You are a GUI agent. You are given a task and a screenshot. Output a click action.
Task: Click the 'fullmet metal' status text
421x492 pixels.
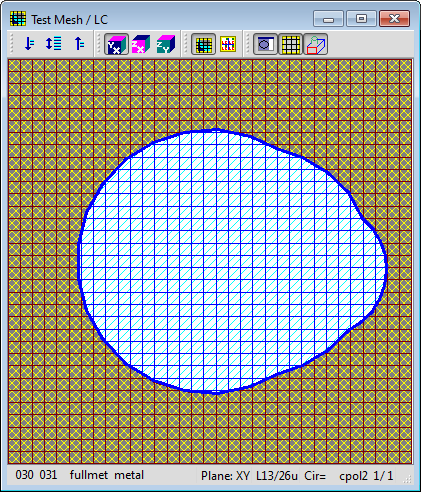(x=107, y=475)
